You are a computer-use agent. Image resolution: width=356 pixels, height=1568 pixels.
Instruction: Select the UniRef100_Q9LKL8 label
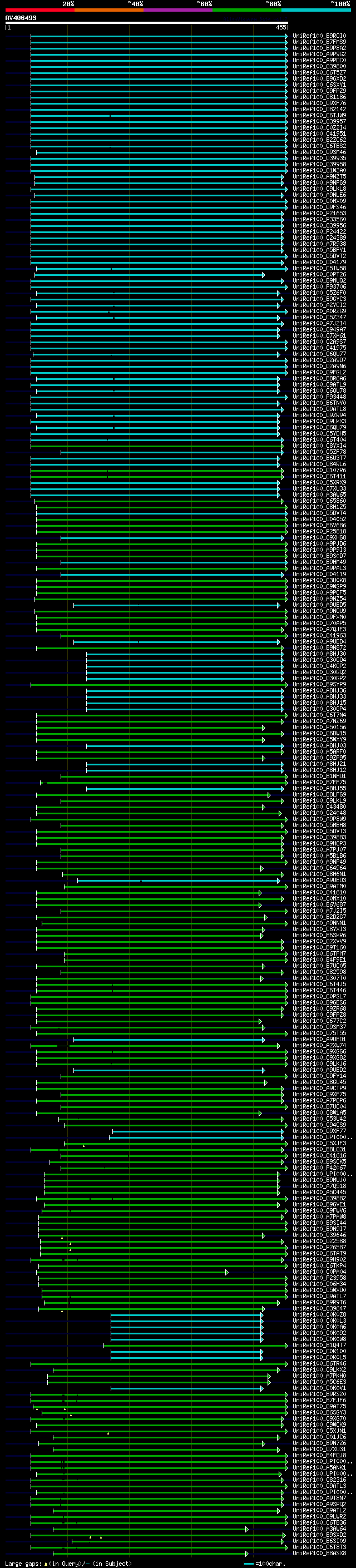point(319,189)
